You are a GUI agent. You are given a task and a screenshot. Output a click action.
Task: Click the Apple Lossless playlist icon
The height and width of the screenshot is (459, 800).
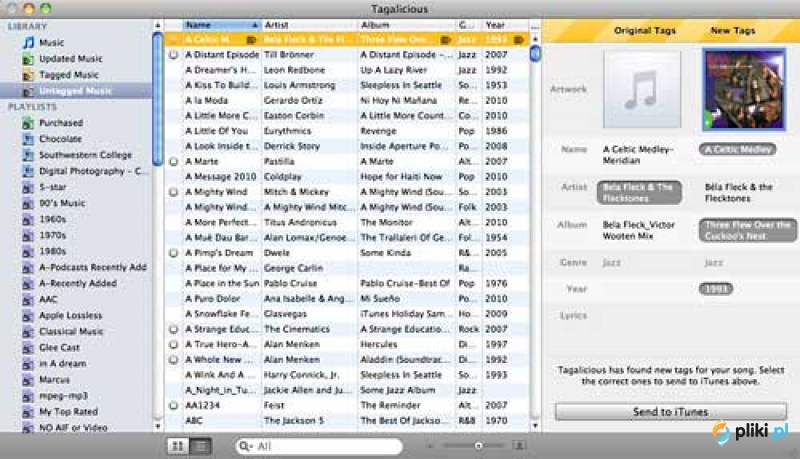click(29, 316)
